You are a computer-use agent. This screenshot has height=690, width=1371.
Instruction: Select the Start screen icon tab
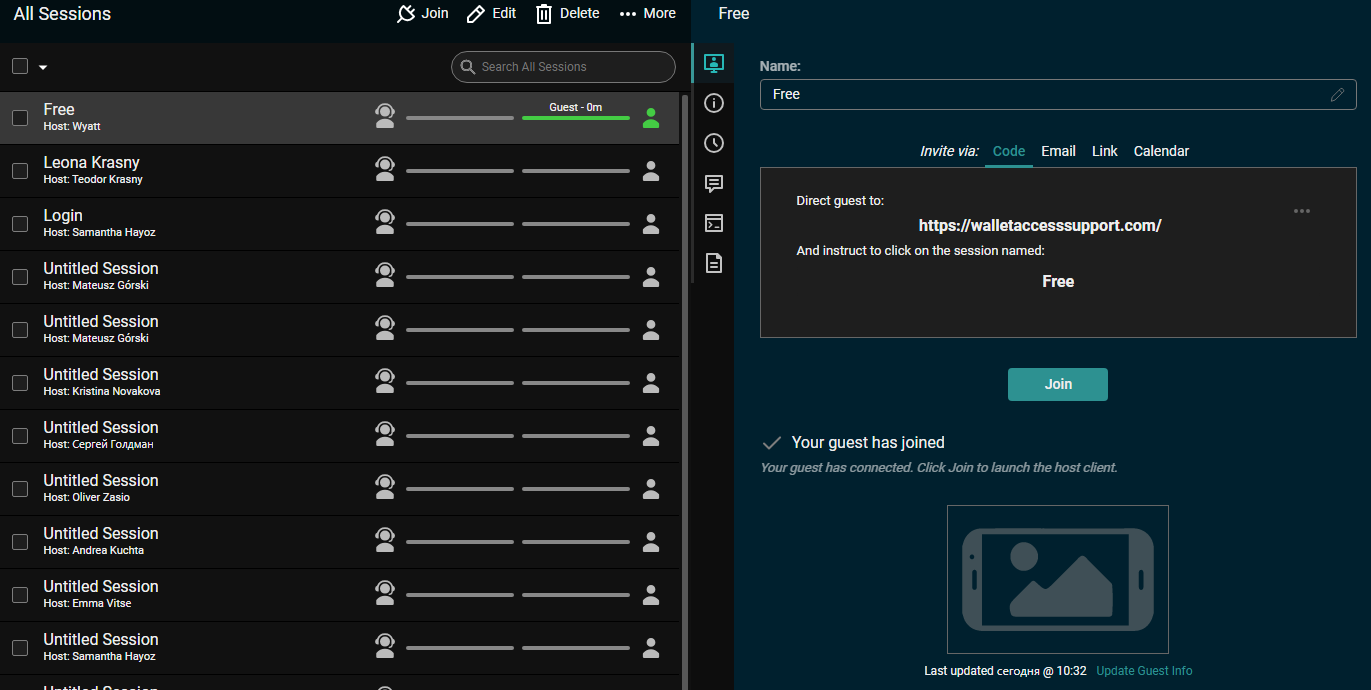point(713,63)
